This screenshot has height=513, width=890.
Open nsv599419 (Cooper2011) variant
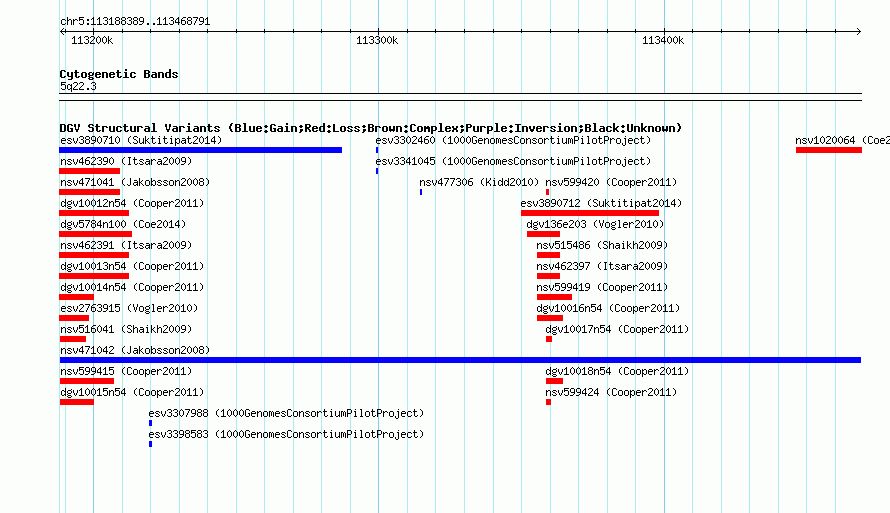602,287
